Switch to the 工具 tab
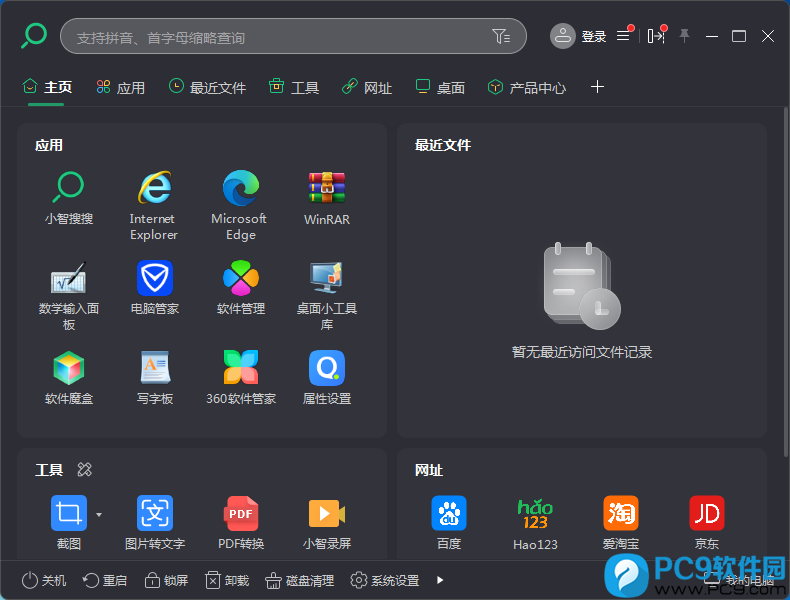This screenshot has width=790, height=600. point(294,87)
